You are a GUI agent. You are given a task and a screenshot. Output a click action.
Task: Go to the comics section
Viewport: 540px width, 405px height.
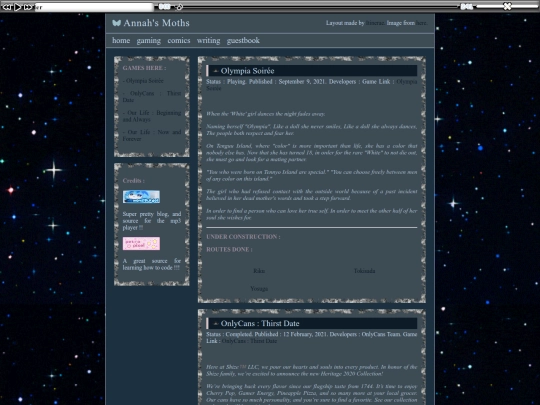coord(179,41)
